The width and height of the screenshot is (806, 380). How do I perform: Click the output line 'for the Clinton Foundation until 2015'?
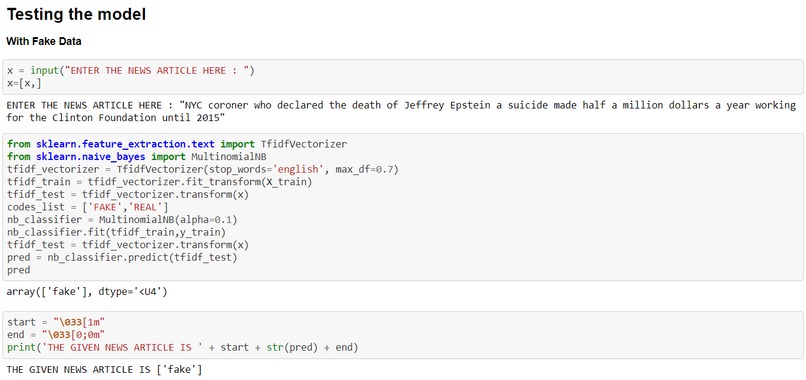click(116, 118)
